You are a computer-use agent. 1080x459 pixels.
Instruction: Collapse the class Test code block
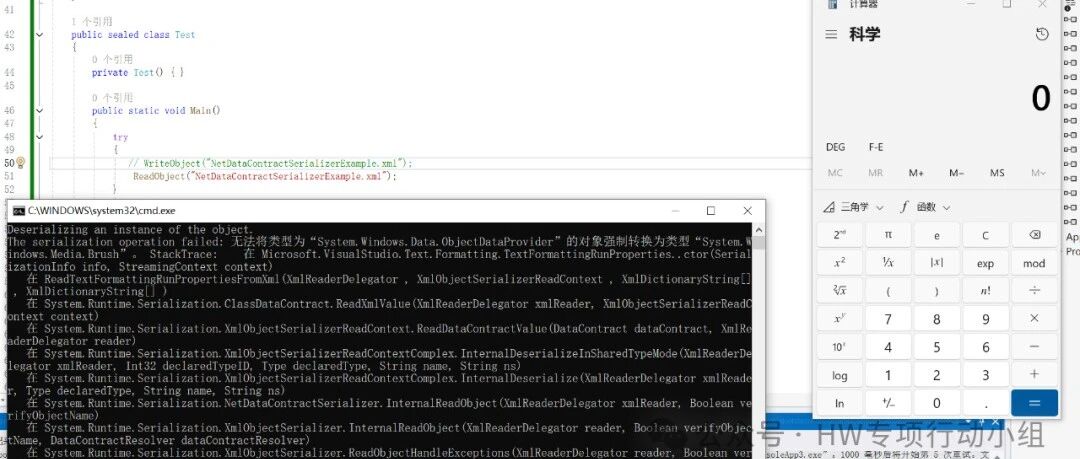tap(39, 34)
